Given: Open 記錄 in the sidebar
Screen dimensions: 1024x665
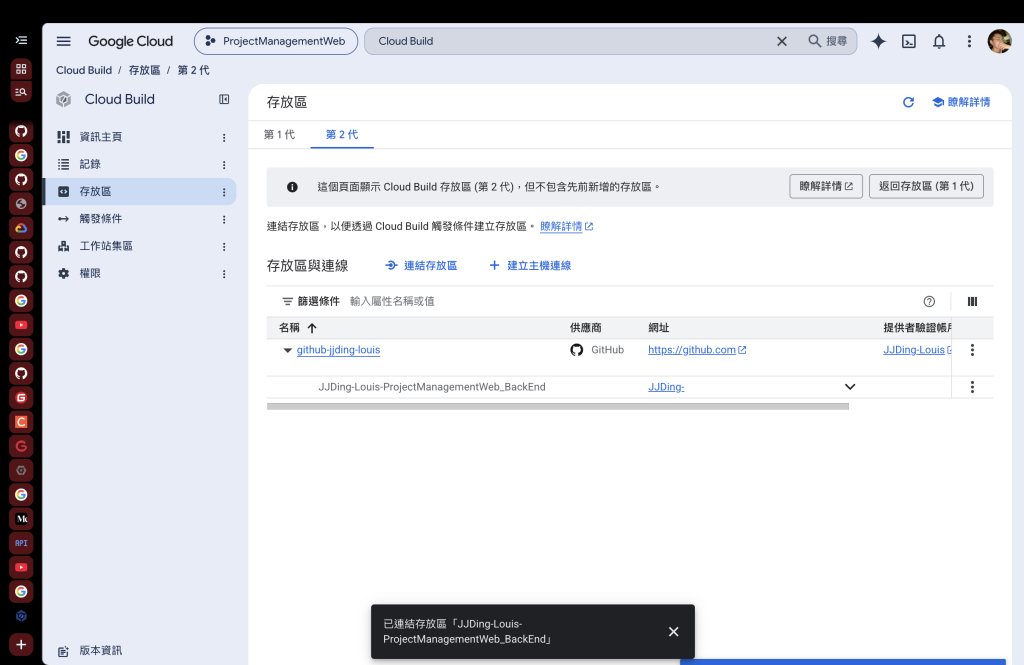Looking at the screenshot, I should tap(90, 164).
